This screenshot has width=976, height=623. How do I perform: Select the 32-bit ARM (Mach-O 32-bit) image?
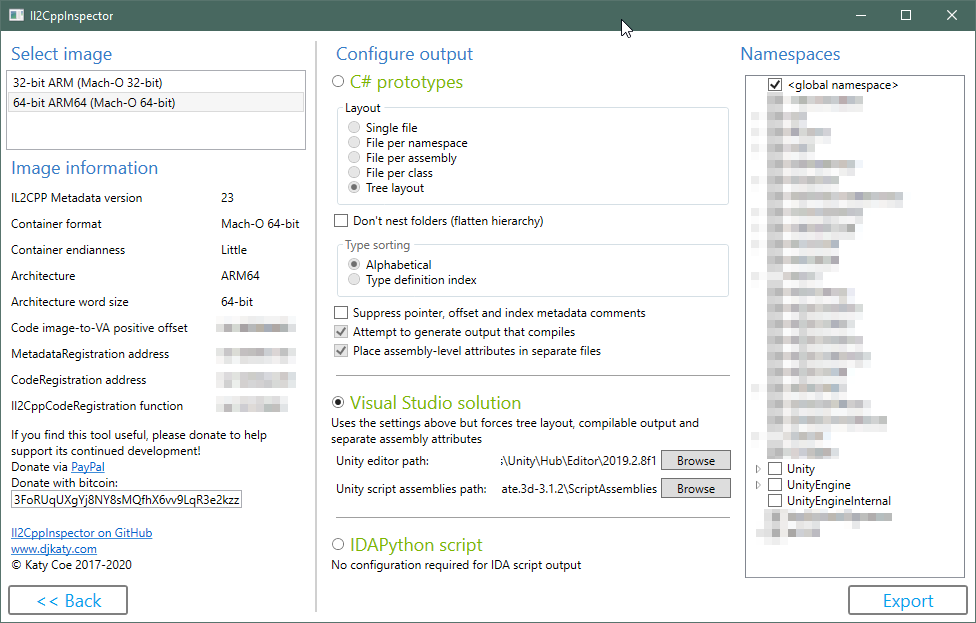coord(120,82)
